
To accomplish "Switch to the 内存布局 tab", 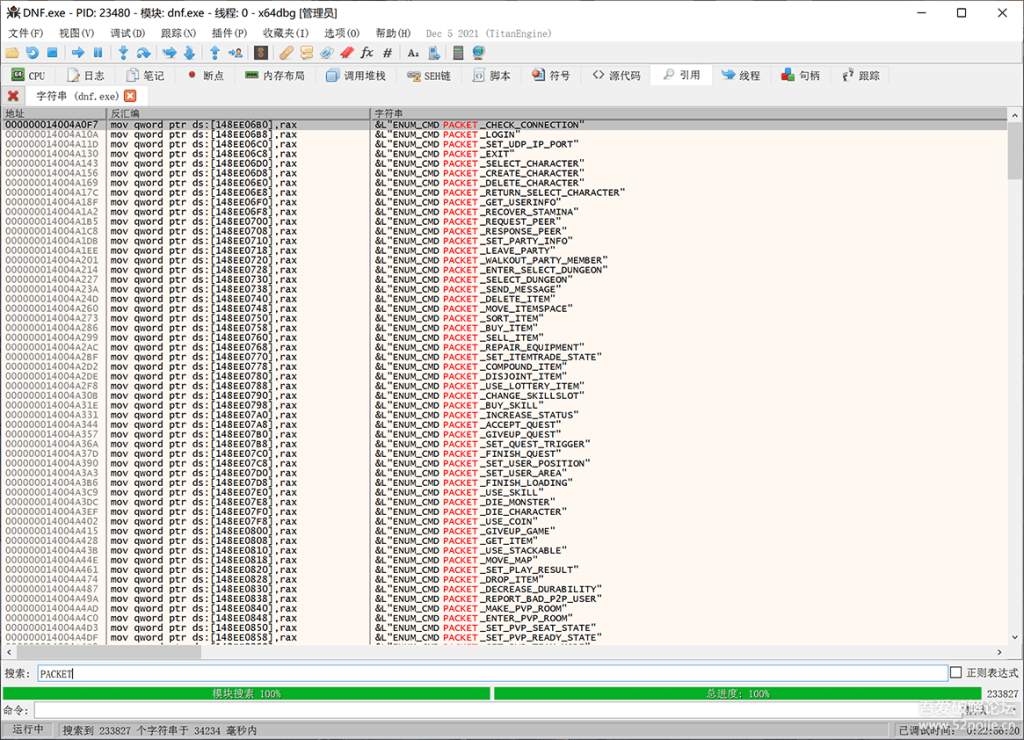I will tap(275, 76).
